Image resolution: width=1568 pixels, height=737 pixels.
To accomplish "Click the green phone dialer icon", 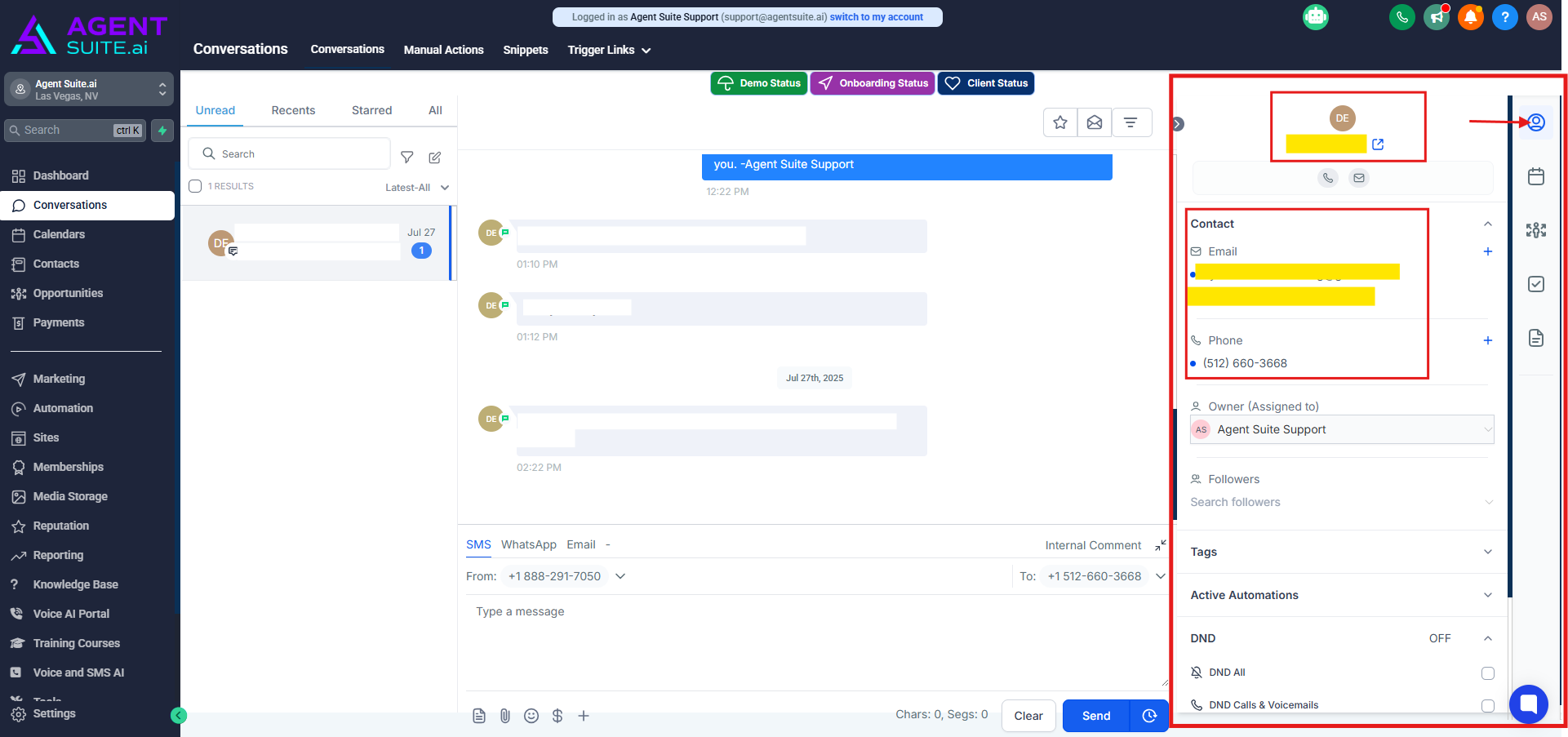I will point(1401,17).
